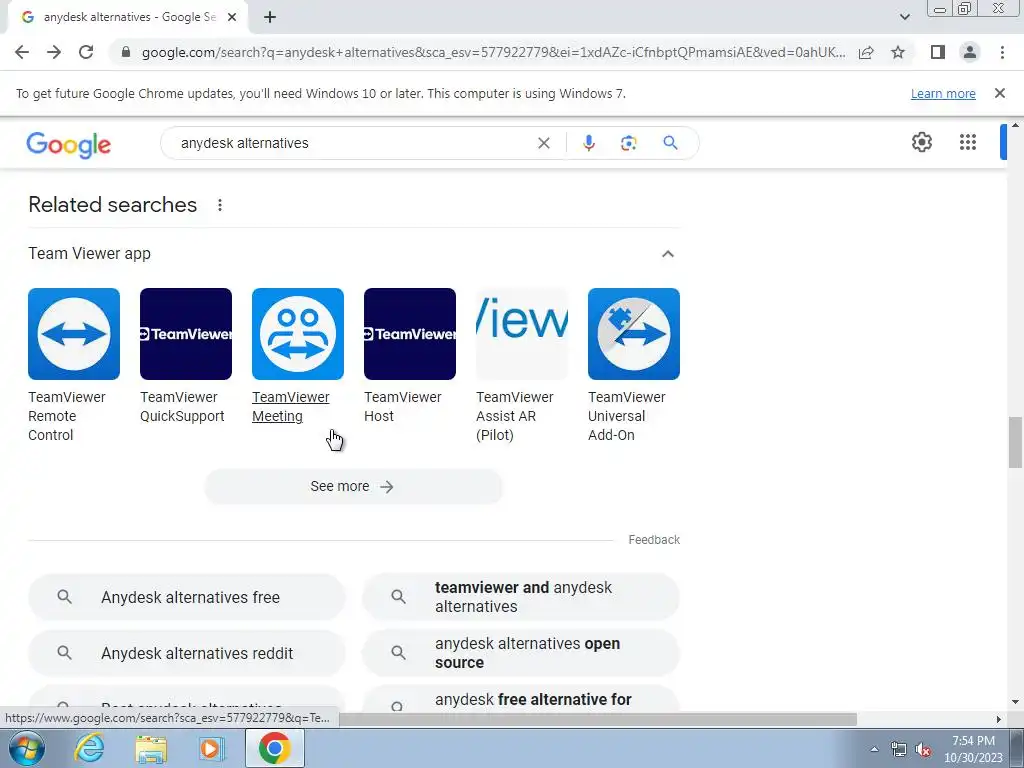Focus the anydesk alternatives search field
This screenshot has height=768, width=1024.
353,143
